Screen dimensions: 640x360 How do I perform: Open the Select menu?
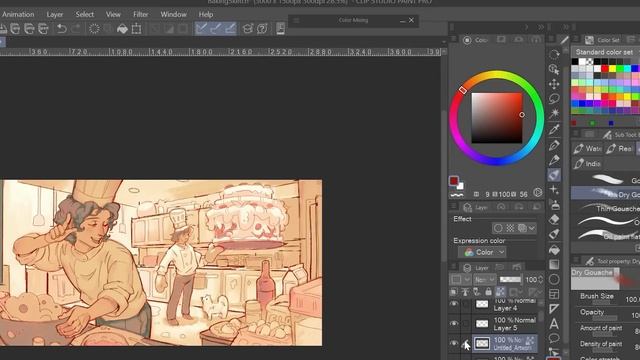coord(84,14)
